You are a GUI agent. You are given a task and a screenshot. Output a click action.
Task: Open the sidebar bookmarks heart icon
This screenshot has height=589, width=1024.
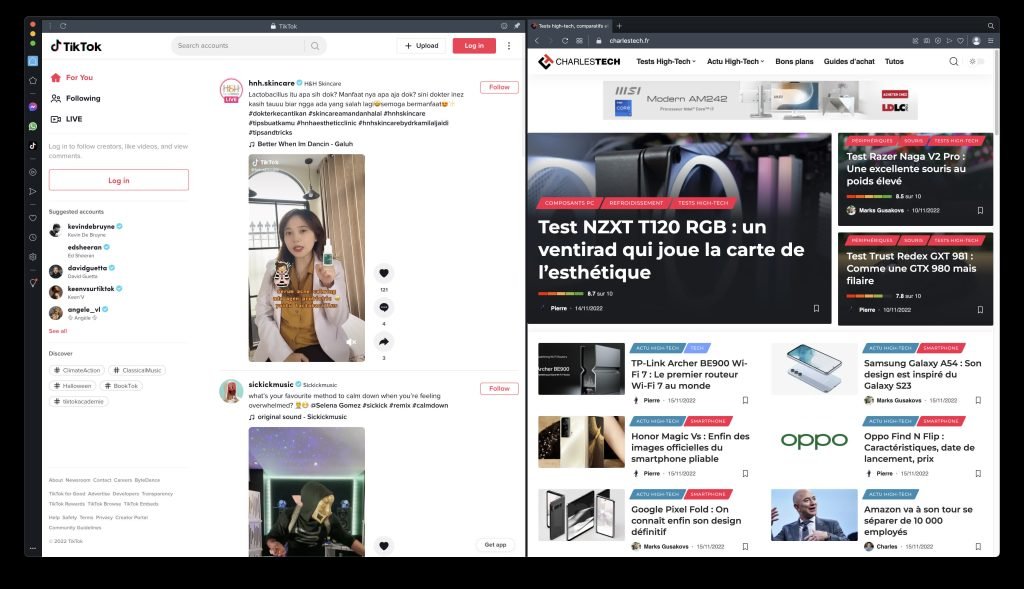point(33,217)
